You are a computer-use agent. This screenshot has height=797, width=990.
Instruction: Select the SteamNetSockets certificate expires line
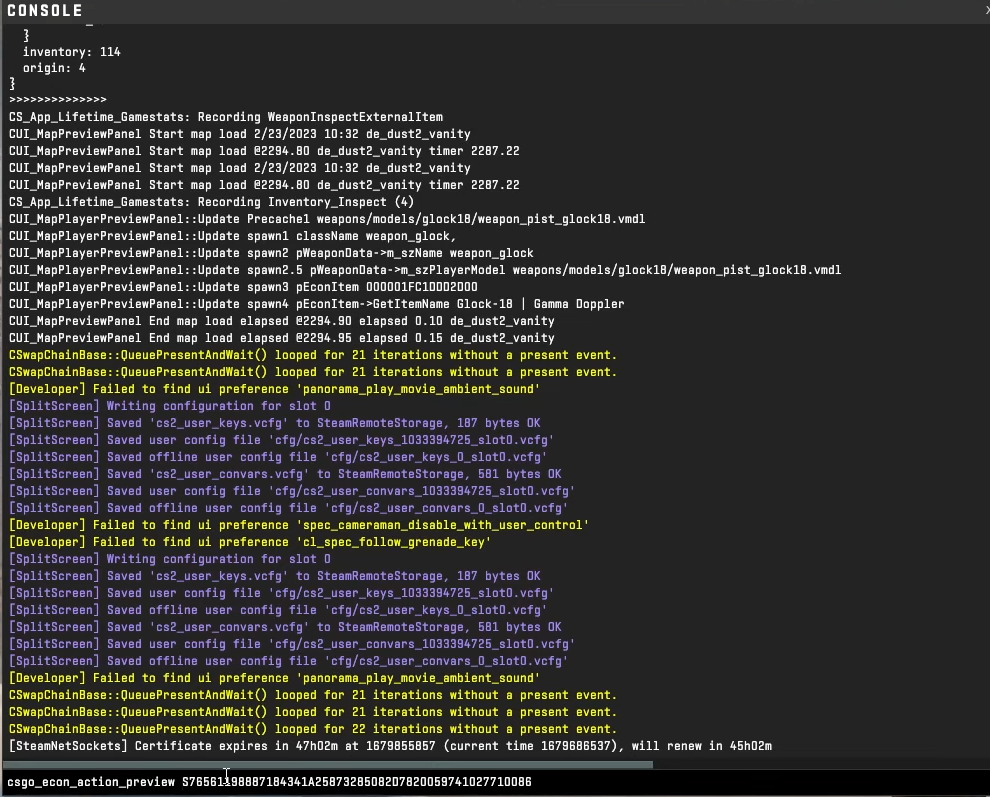[390, 746]
